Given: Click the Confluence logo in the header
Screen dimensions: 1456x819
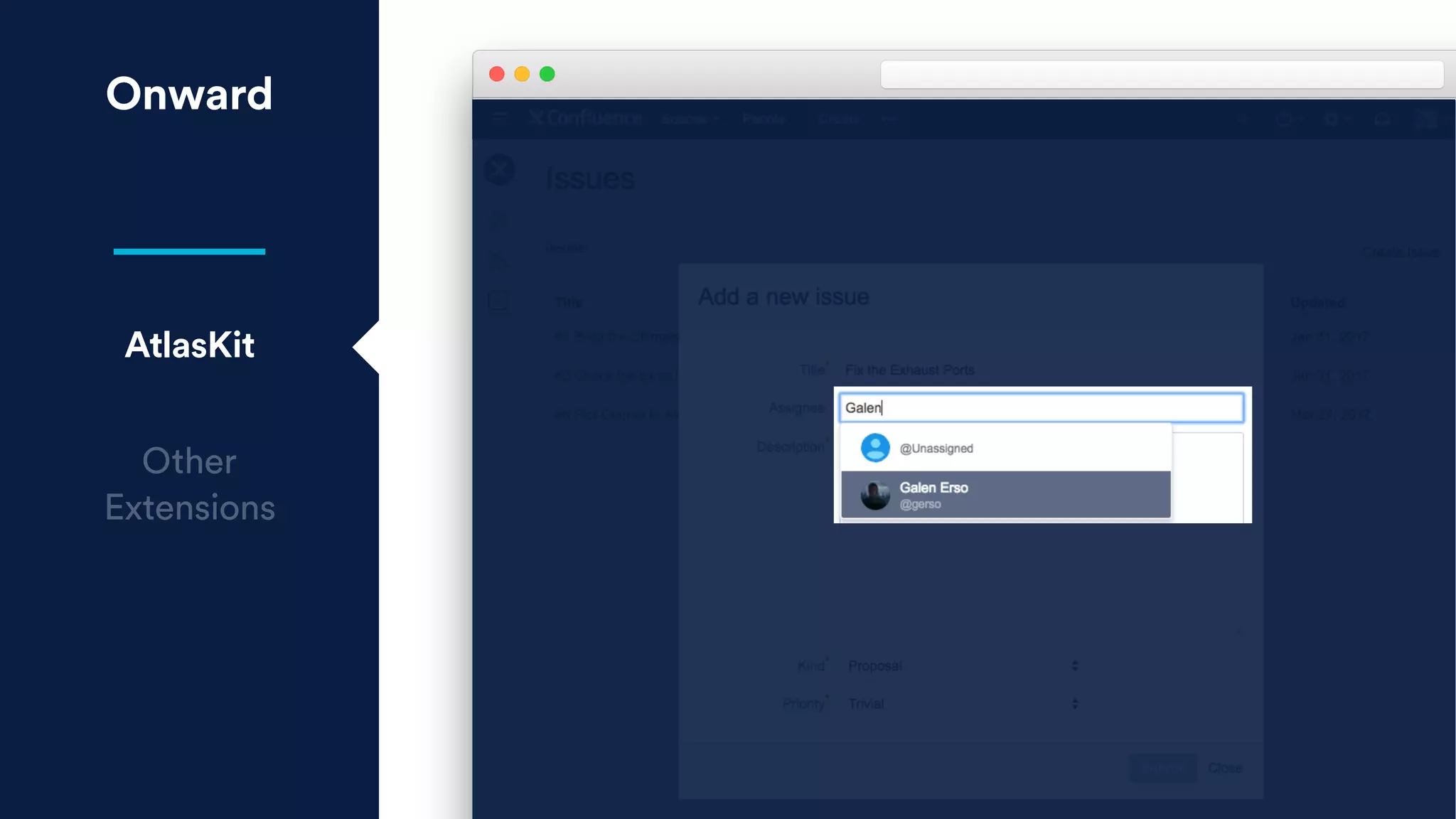Looking at the screenshot, I should (x=585, y=118).
